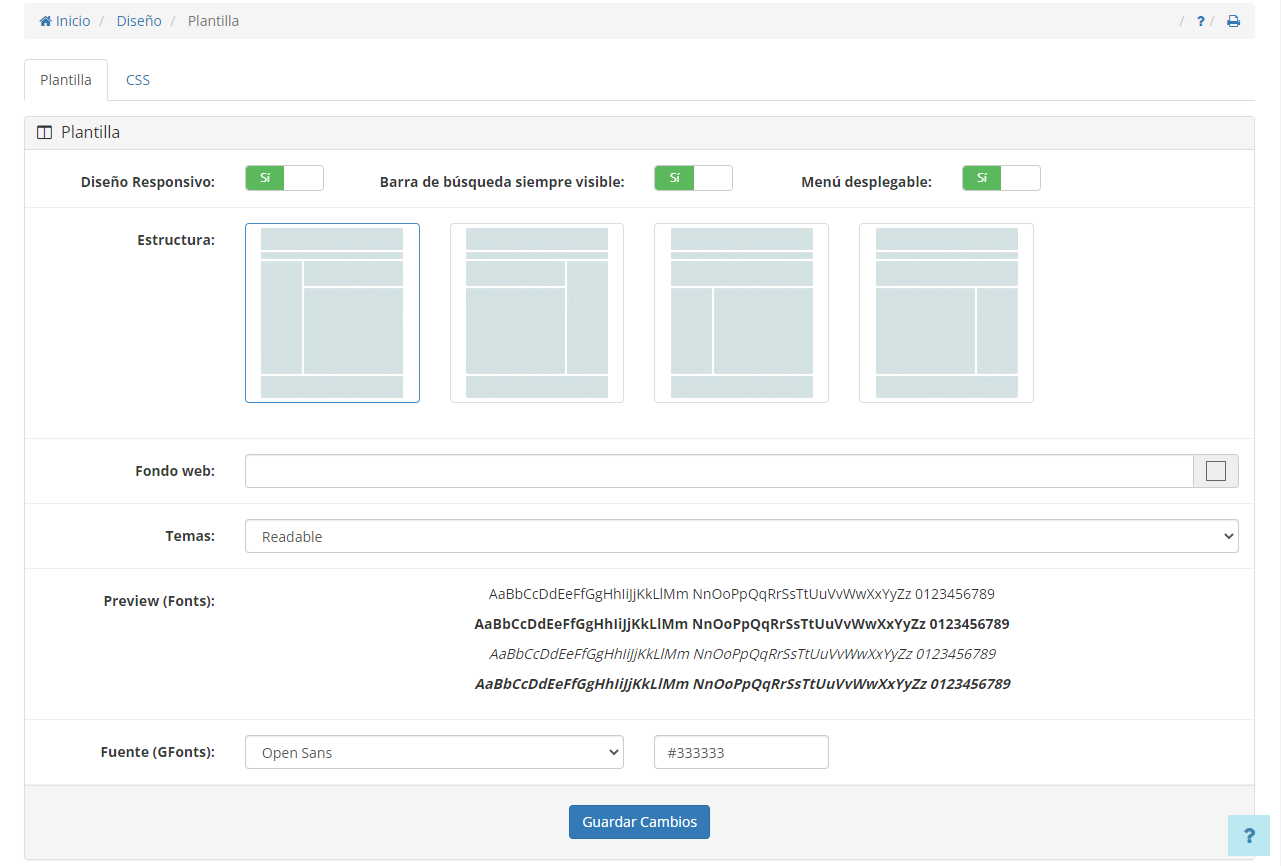Click the #333333 font color field
The width and height of the screenshot is (1281, 866).
[741, 753]
